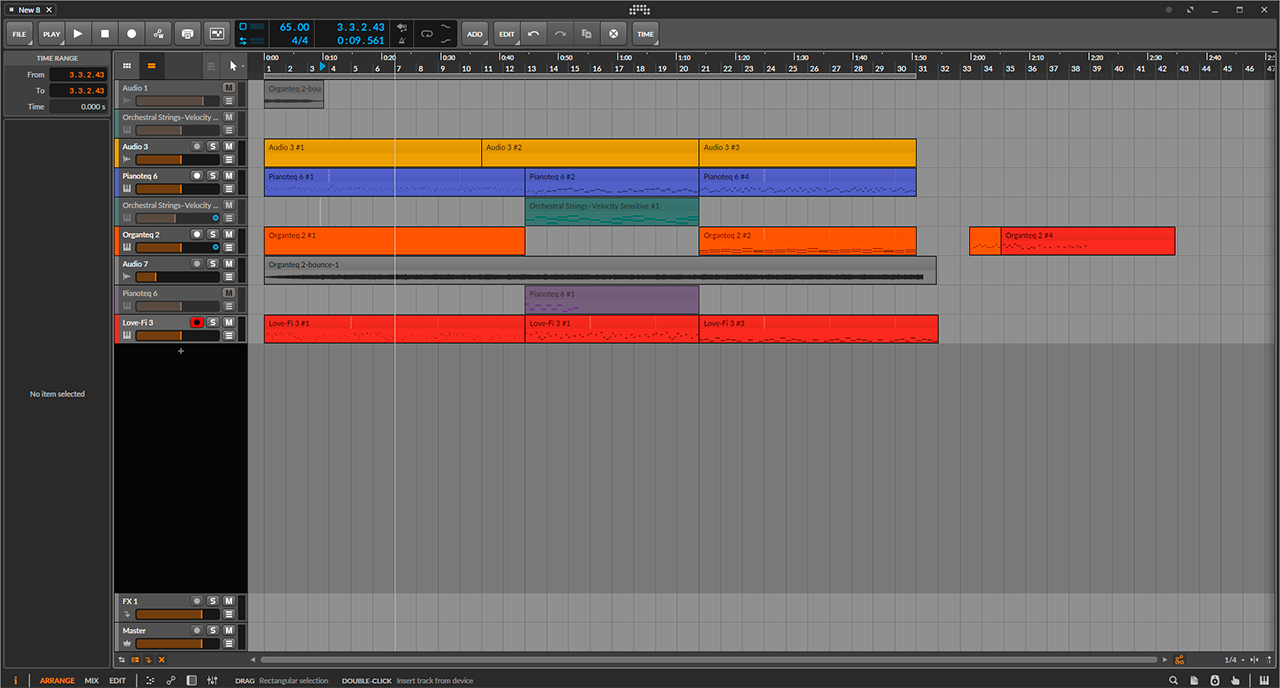Open the browser search icon
Viewport: 1280px width, 688px height.
pyautogui.click(x=1173, y=680)
